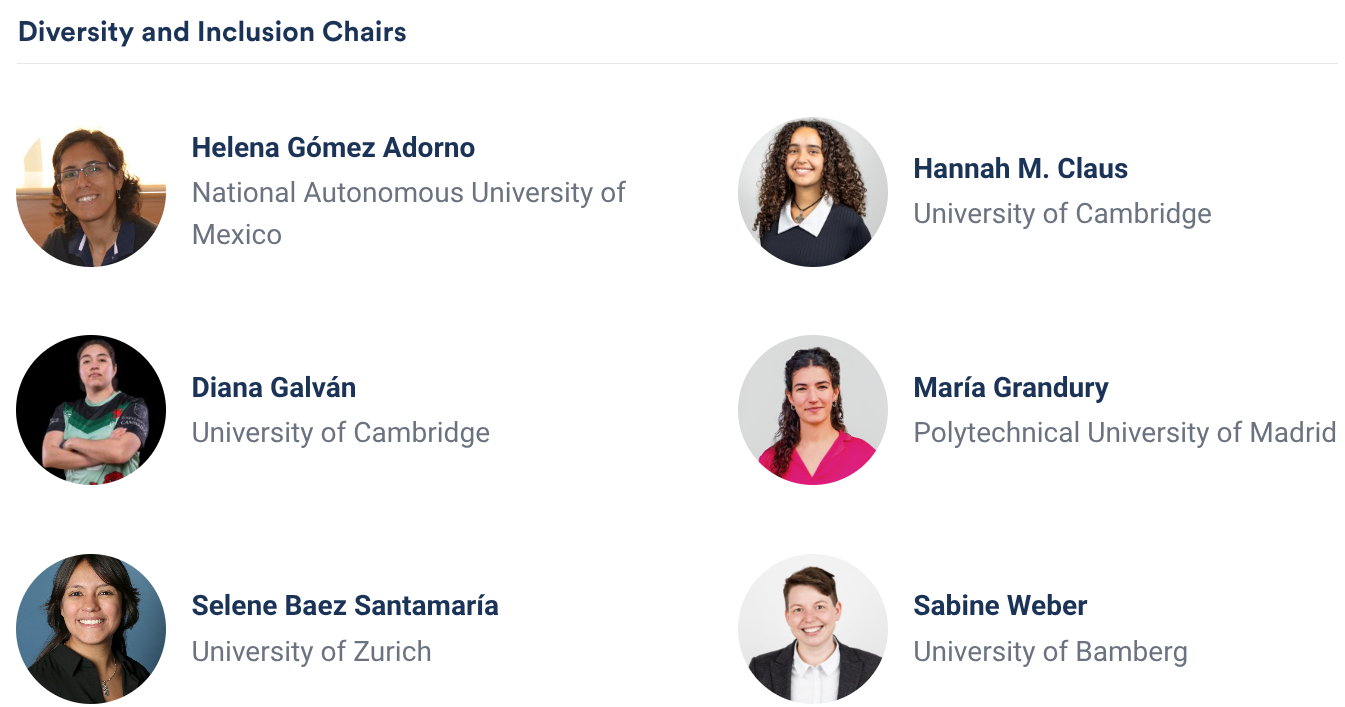Open the photo beside Selene Baez Santamaría
The width and height of the screenshot is (1345, 707).
(91, 628)
